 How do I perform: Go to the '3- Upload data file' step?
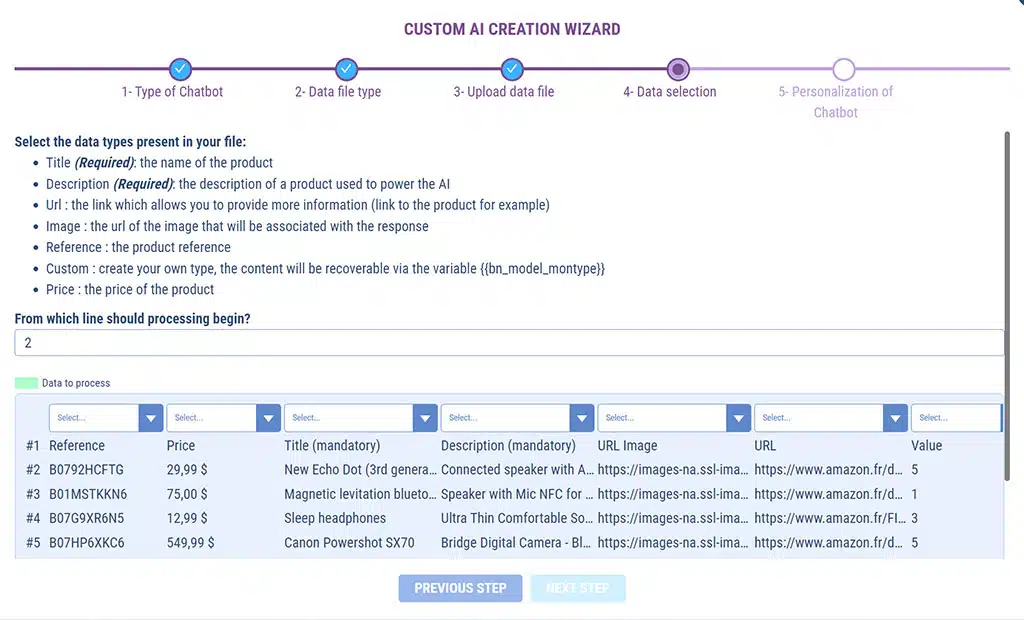503,92
